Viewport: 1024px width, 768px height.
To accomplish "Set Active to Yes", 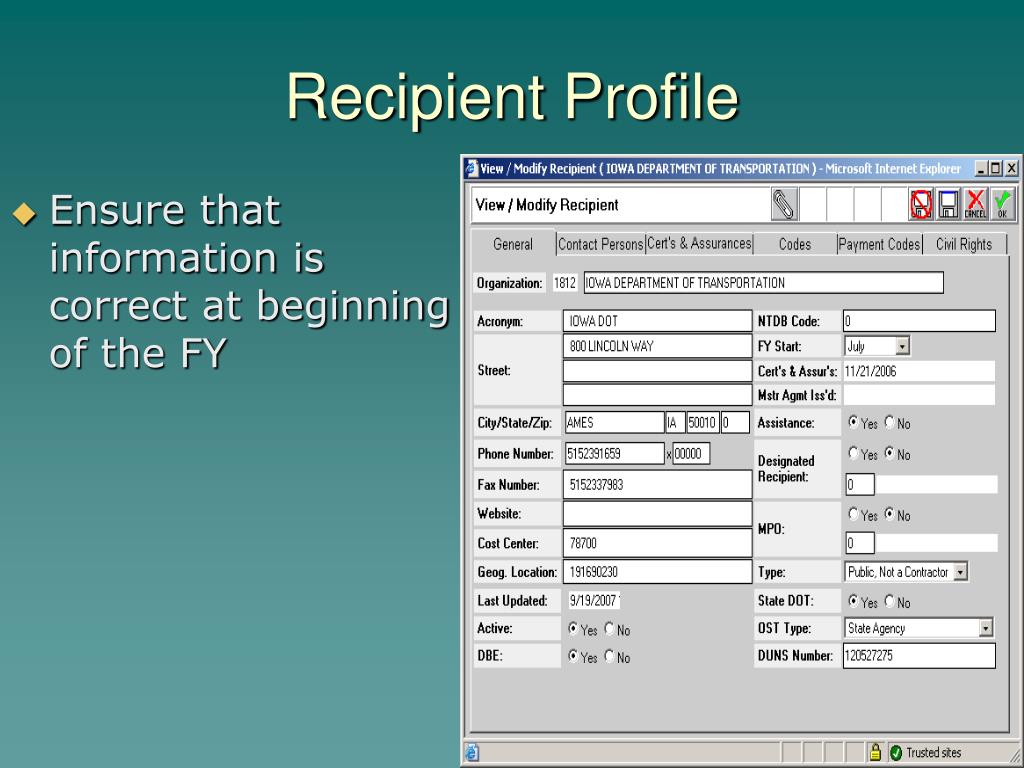I will pyautogui.click(x=573, y=629).
